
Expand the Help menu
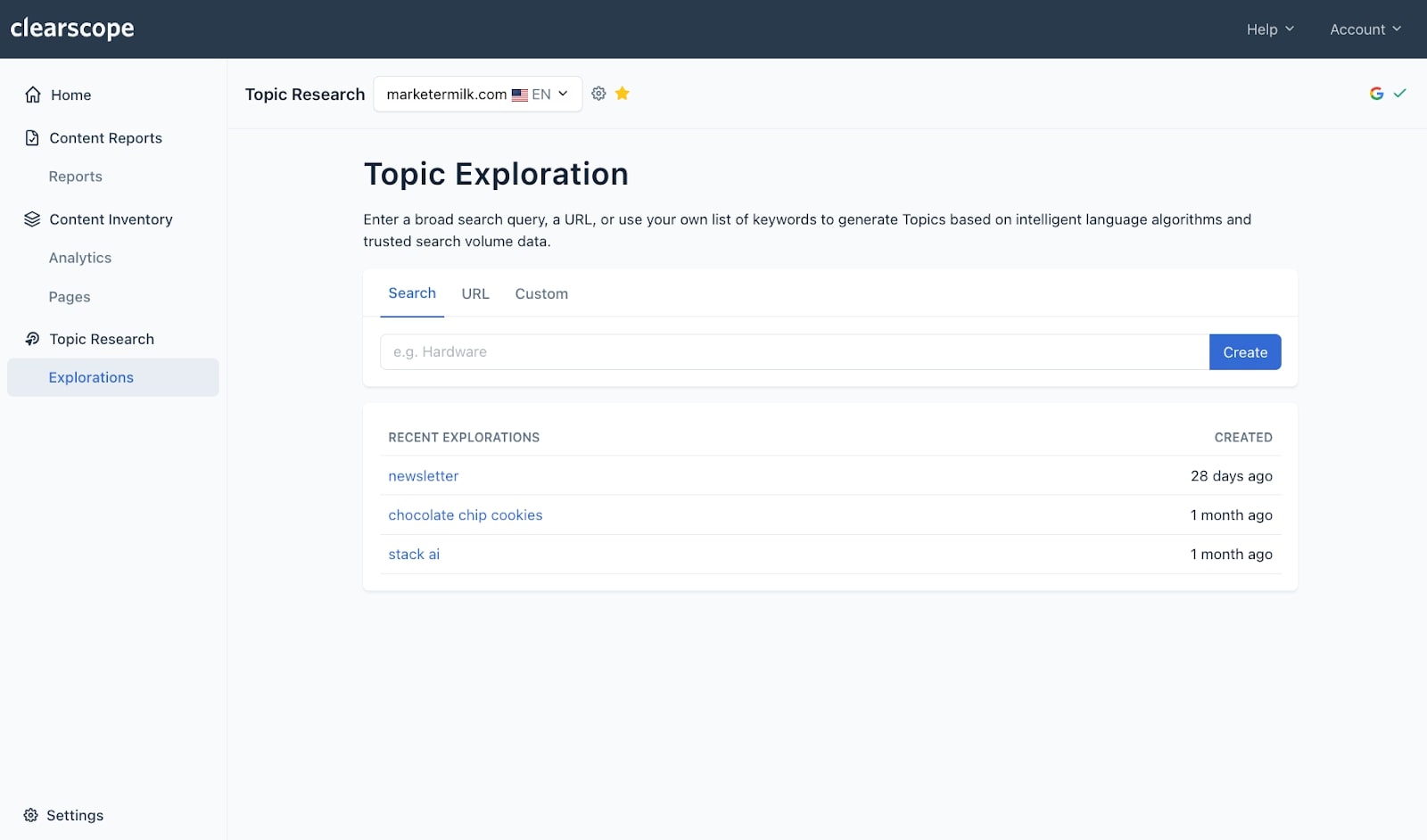point(1270,29)
